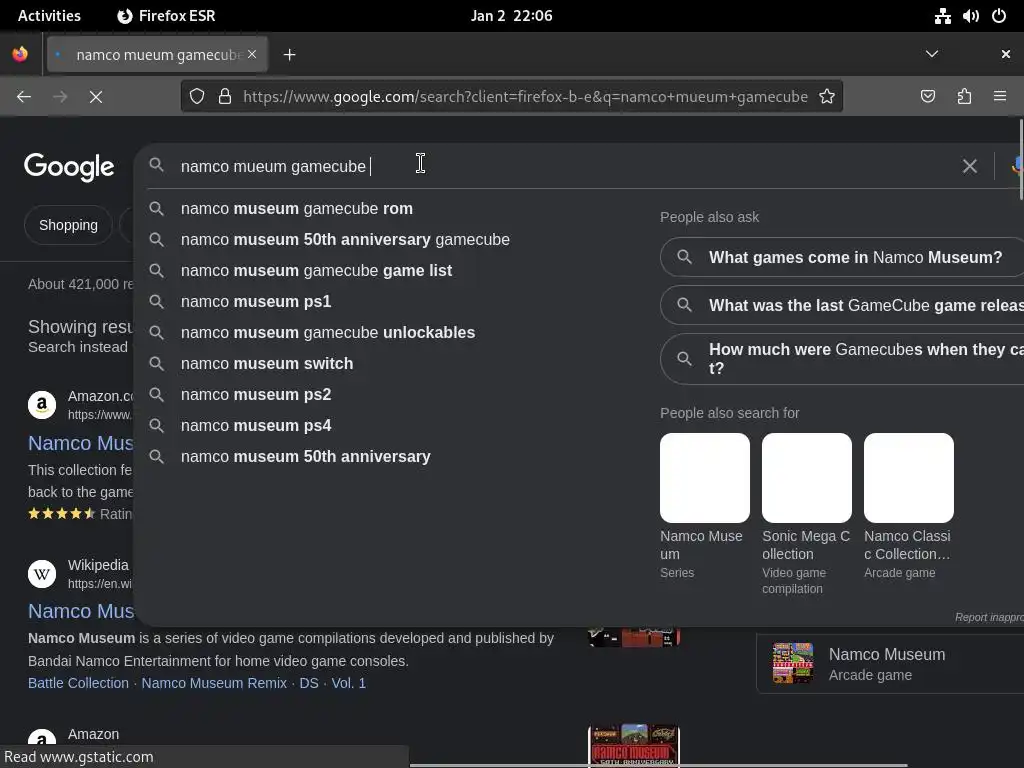
Task: Open the Save to Pocket icon
Action: click(x=928, y=97)
